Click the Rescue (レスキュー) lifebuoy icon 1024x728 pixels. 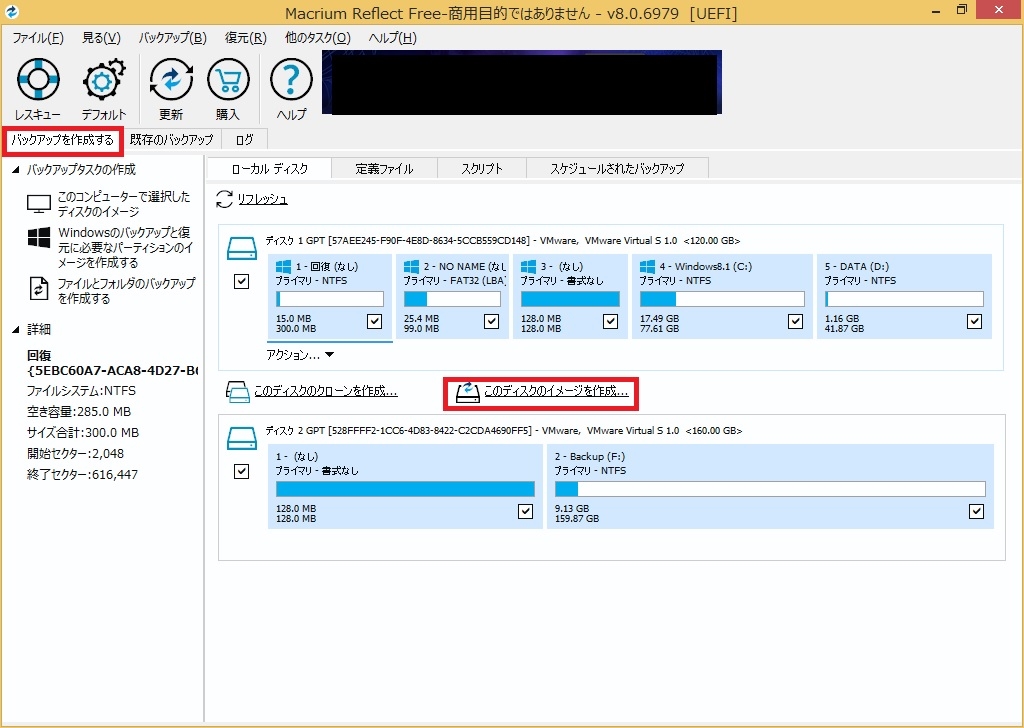click(39, 80)
